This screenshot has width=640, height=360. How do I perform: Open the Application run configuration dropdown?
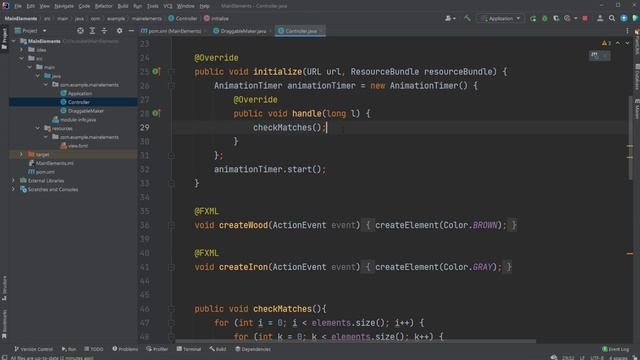pos(501,18)
